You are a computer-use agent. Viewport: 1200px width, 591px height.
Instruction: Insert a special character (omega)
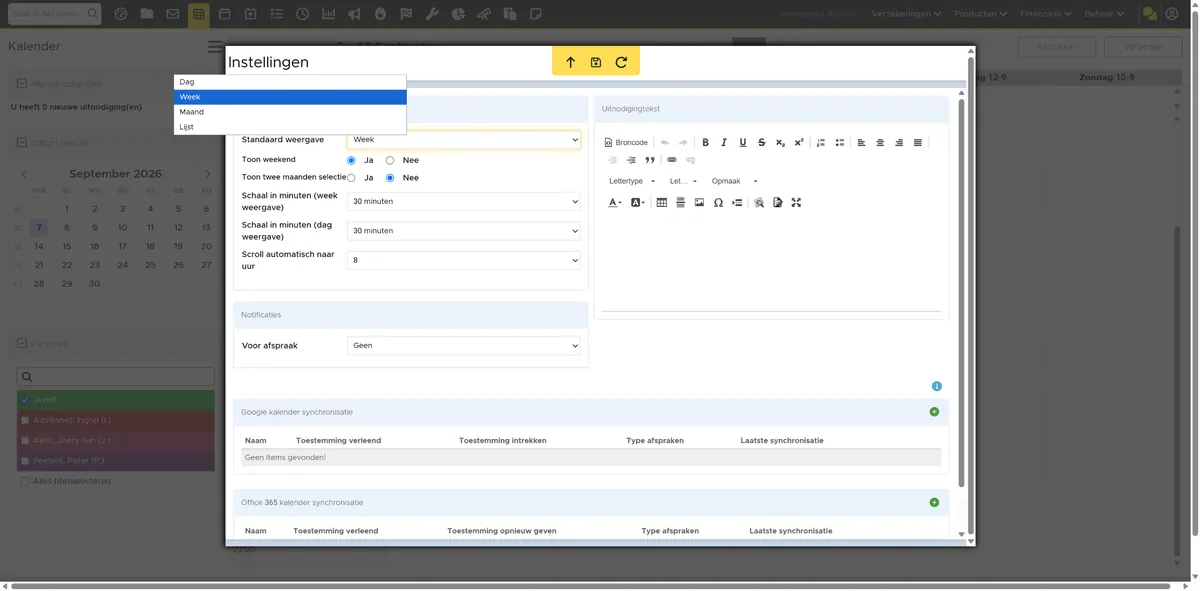(718, 203)
